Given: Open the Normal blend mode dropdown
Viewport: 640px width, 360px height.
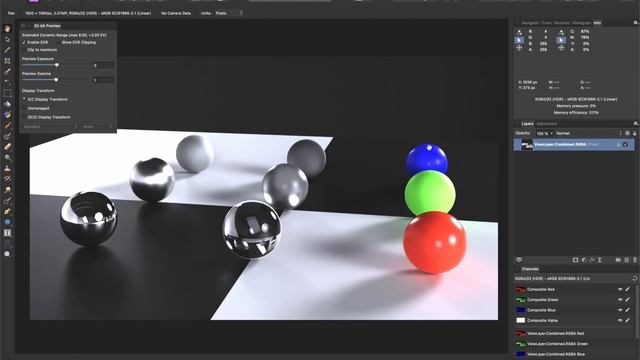Looking at the screenshot, I should pos(589,133).
